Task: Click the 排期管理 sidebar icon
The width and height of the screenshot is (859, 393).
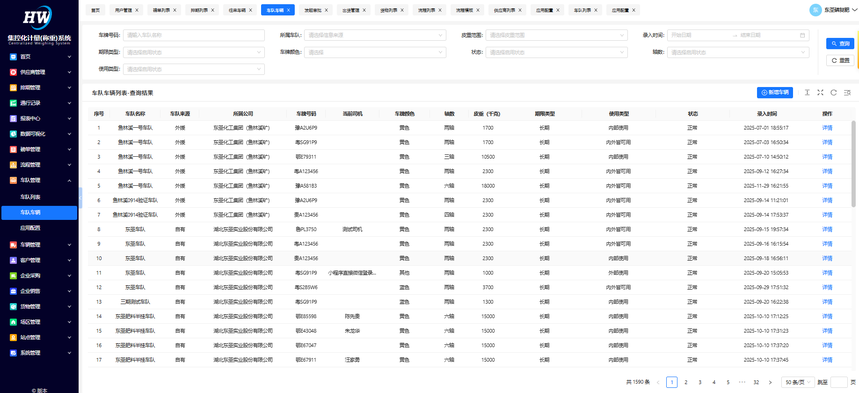Action: (13, 87)
